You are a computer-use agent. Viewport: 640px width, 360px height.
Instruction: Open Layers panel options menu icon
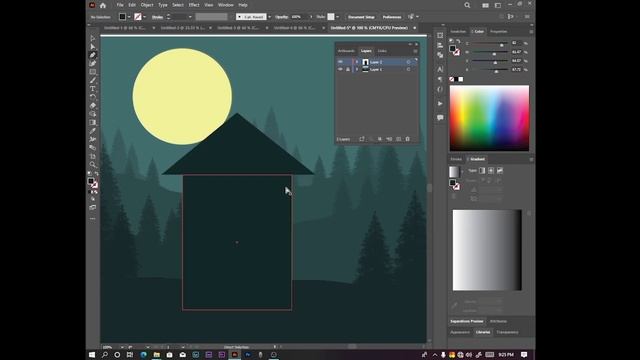pyautogui.click(x=415, y=51)
